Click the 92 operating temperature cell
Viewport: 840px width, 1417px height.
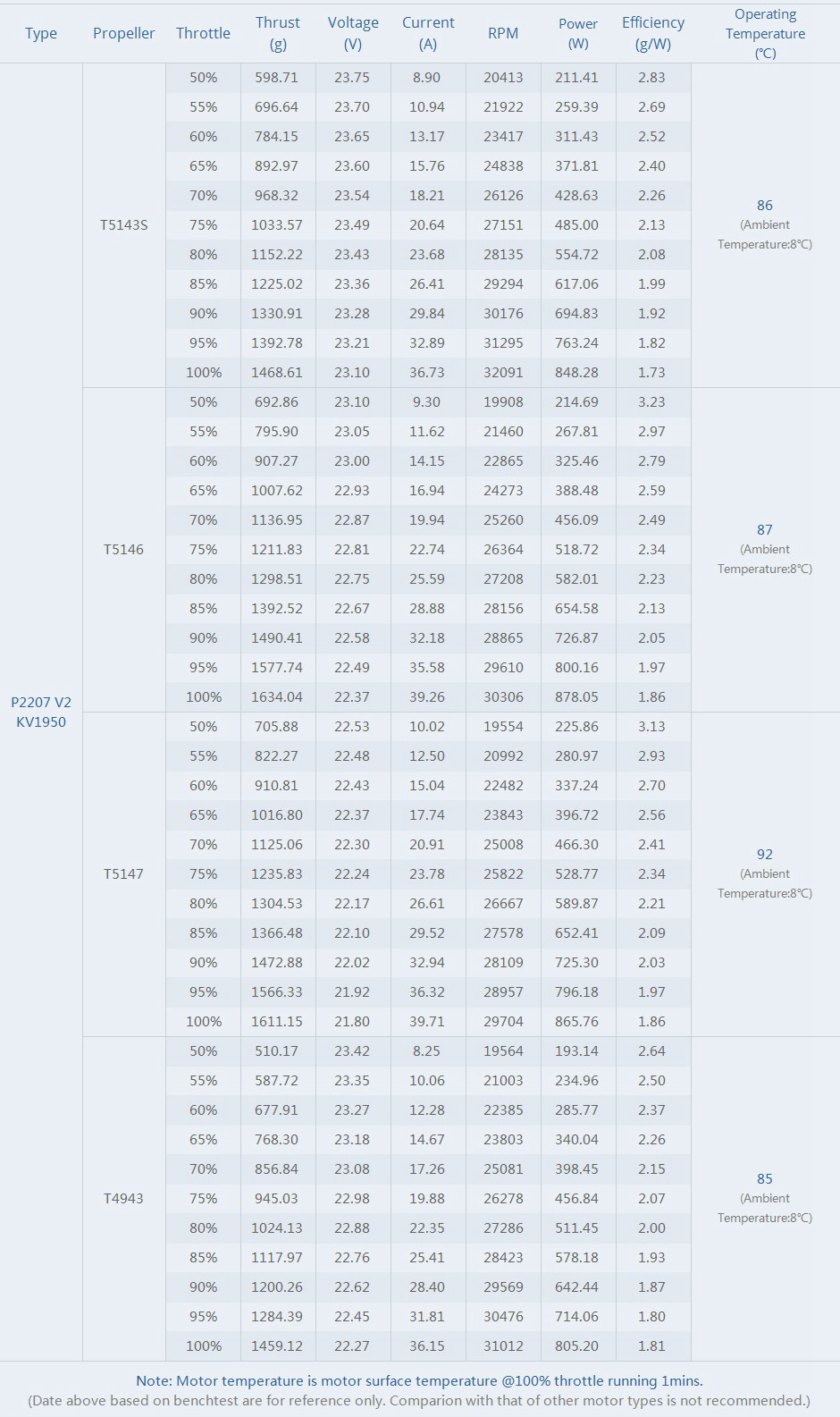[765, 855]
